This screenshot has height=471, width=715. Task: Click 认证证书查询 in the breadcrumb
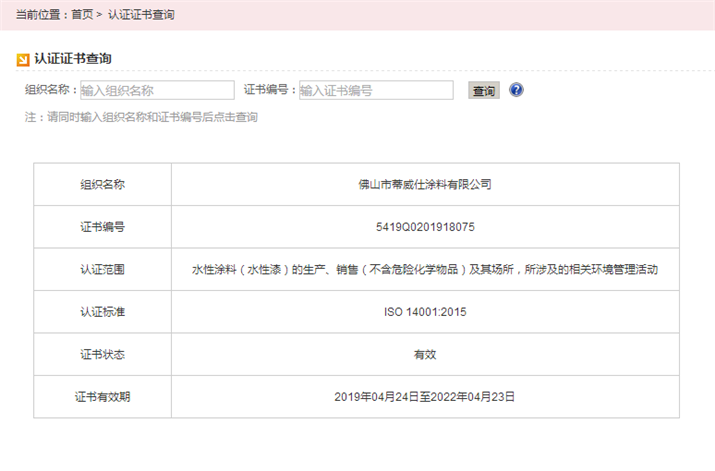pyautogui.click(x=141, y=15)
